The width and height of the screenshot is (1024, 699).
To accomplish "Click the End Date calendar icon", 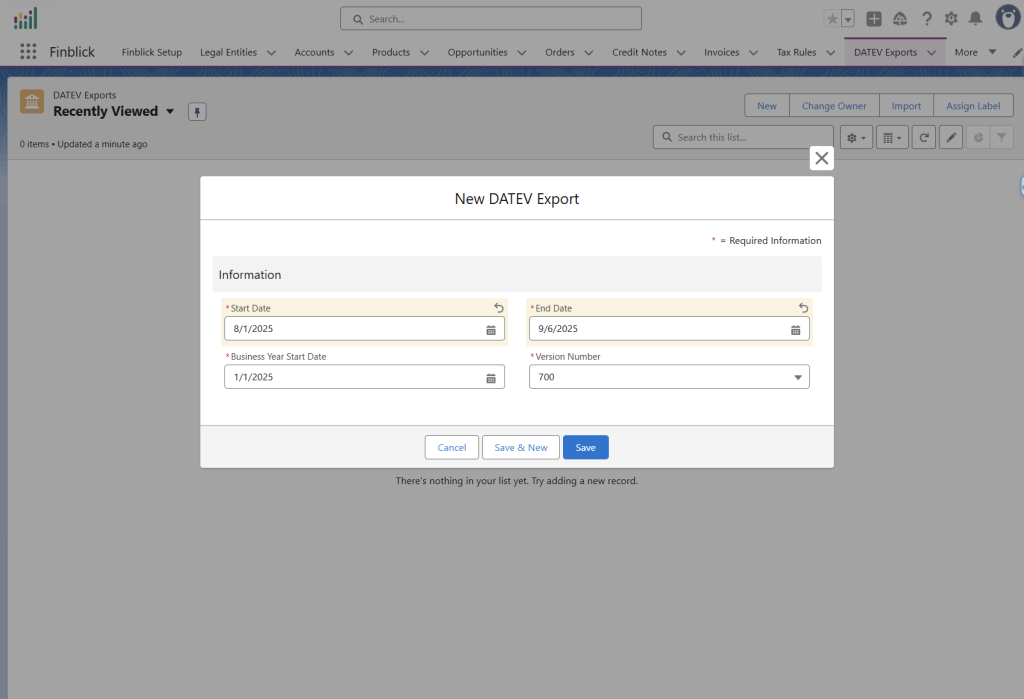I will point(796,329).
